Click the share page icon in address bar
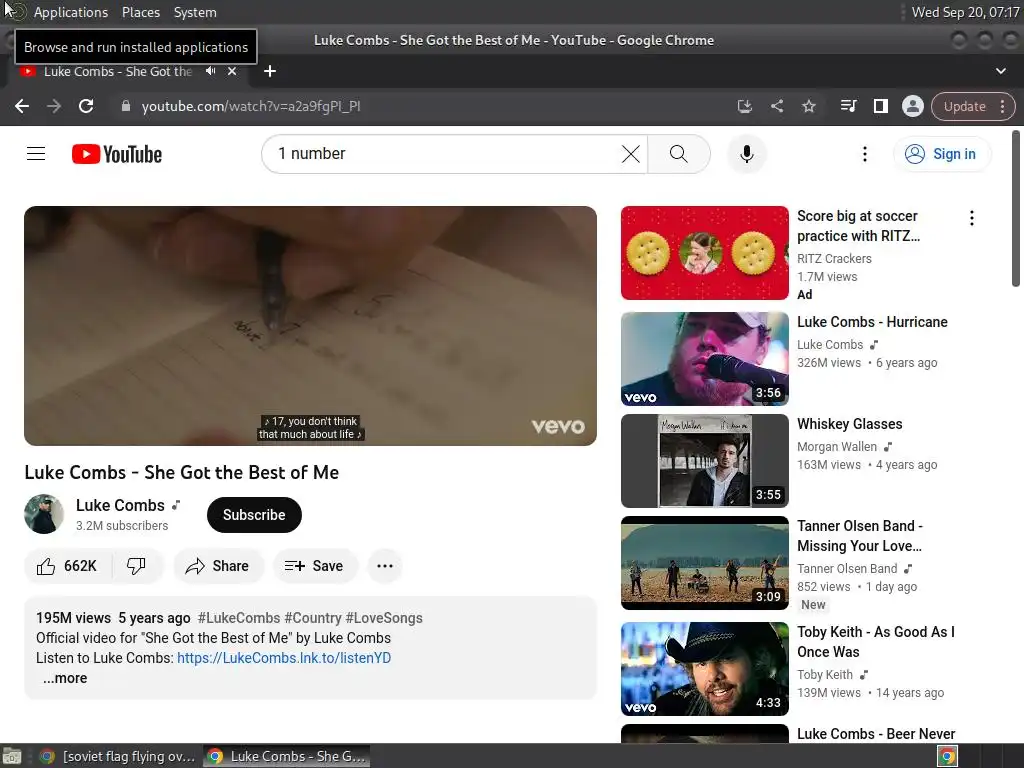This screenshot has width=1024, height=768. tap(776, 106)
